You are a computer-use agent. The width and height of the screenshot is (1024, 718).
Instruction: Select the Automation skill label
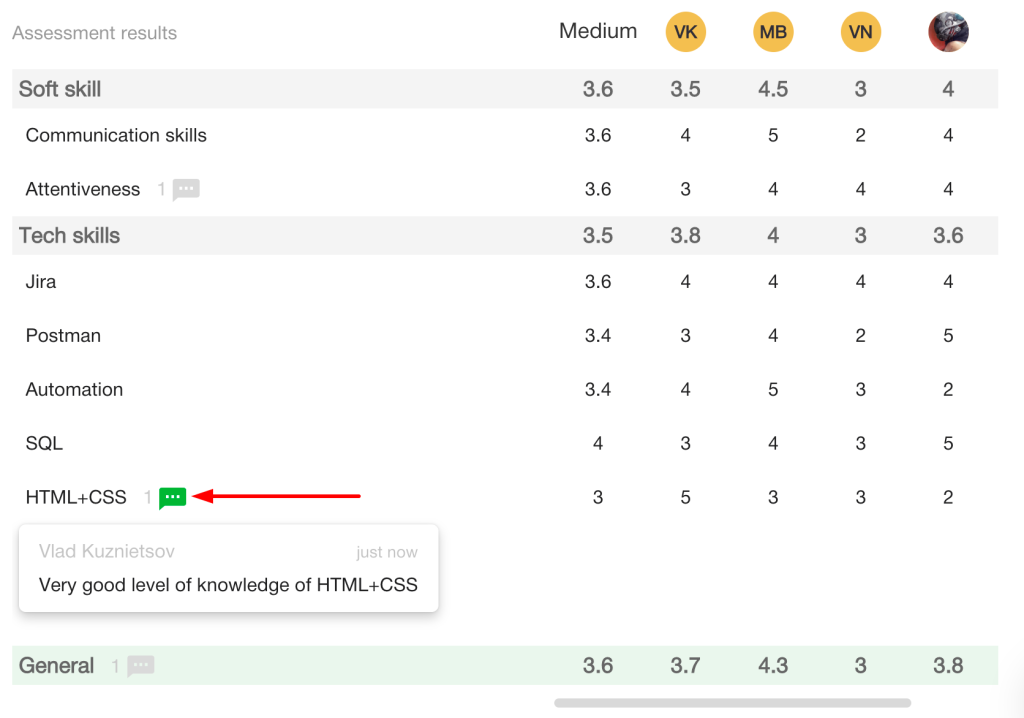[x=74, y=389]
